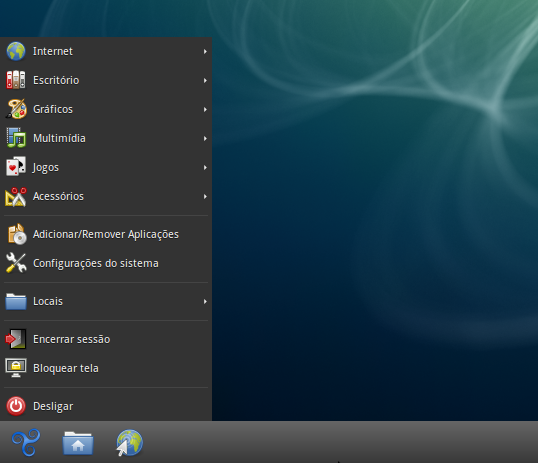Click the red Desligar power icon
The height and width of the screenshot is (463, 538).
coord(16,406)
